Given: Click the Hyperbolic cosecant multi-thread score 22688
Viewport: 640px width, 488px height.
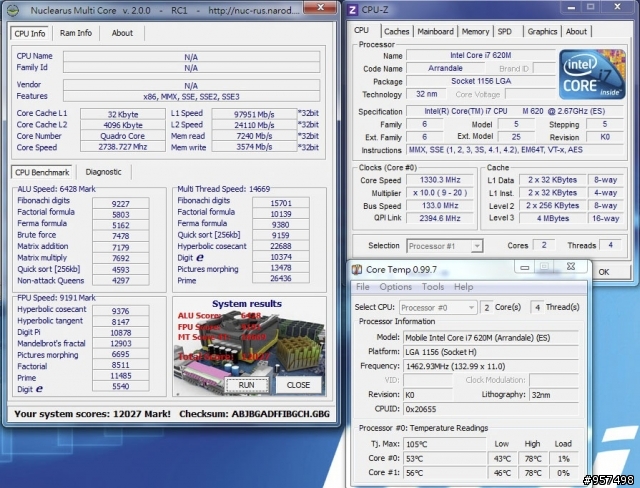Looking at the screenshot, I should (x=281, y=246).
